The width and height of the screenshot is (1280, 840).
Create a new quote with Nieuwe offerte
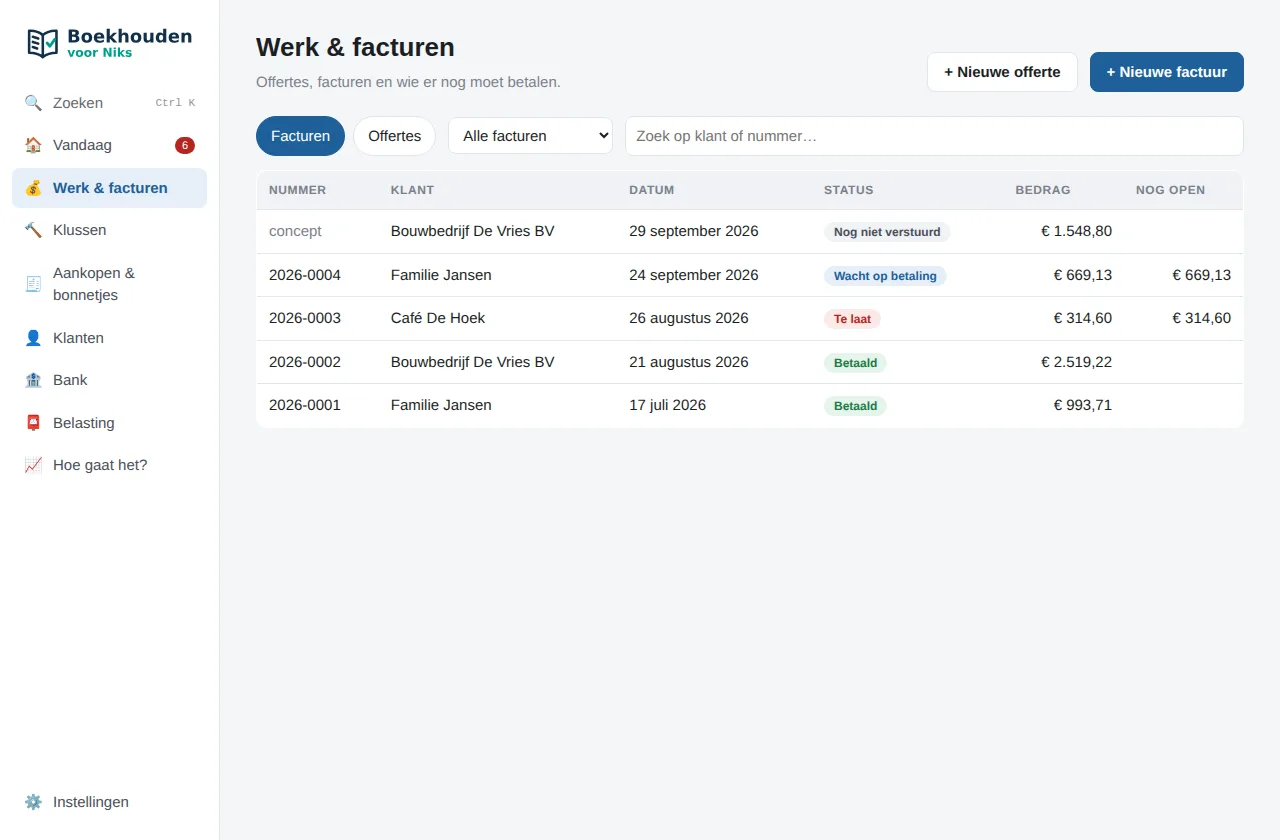(1002, 72)
